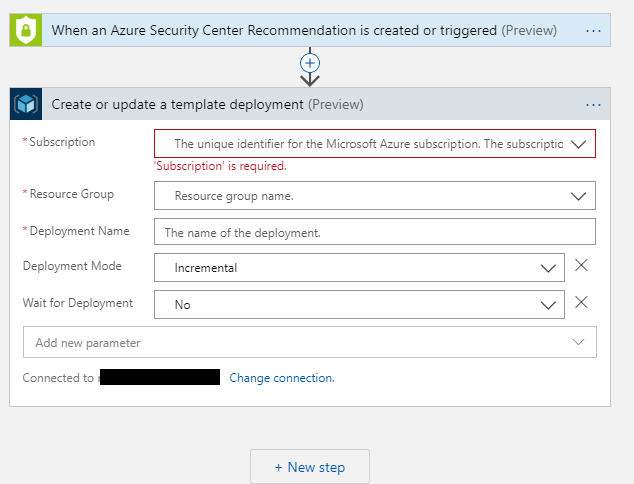The height and width of the screenshot is (484, 634).
Task: Remove the Wait for Deployment parameter
Action: (x=581, y=302)
